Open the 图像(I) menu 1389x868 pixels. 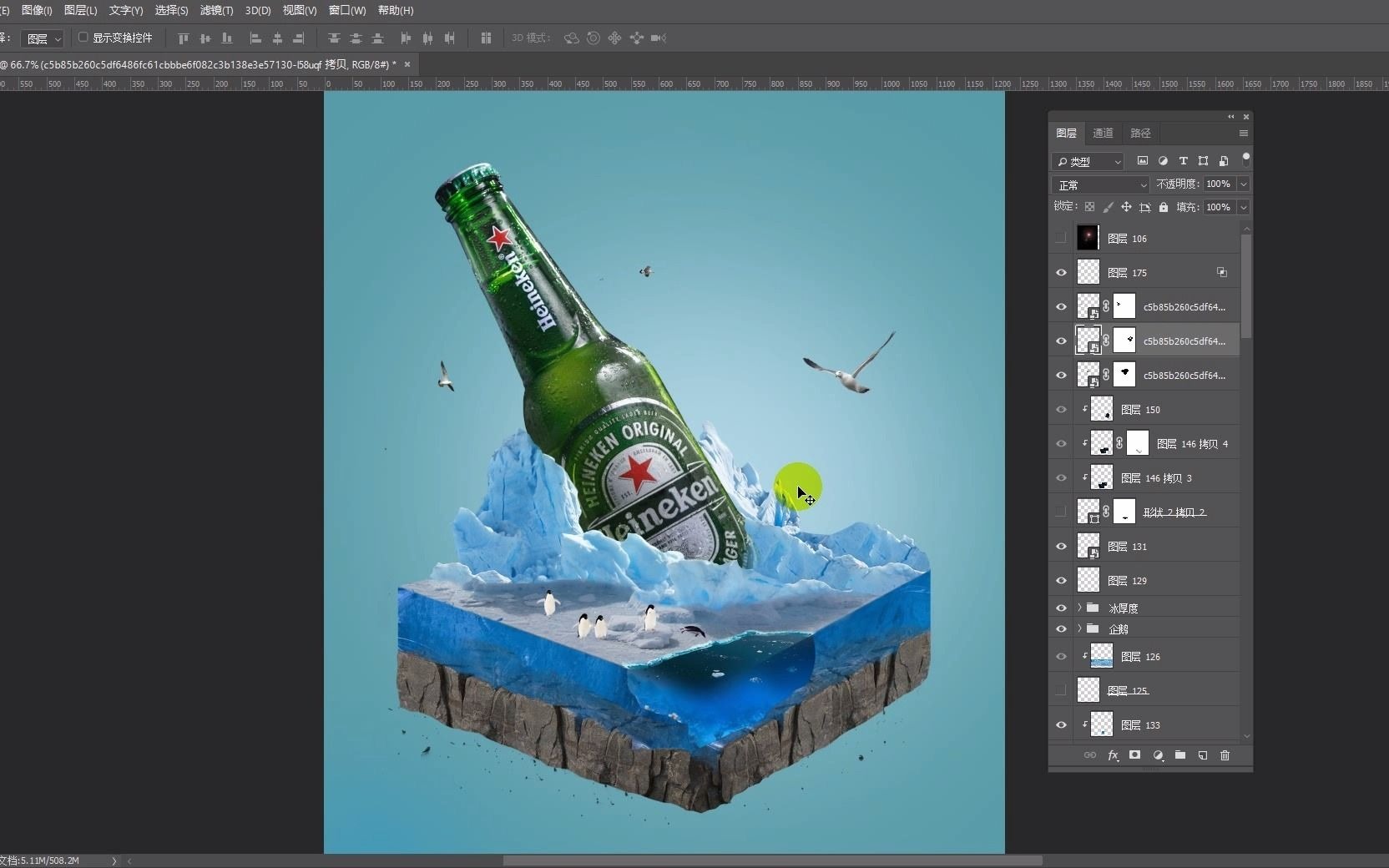click(x=37, y=10)
